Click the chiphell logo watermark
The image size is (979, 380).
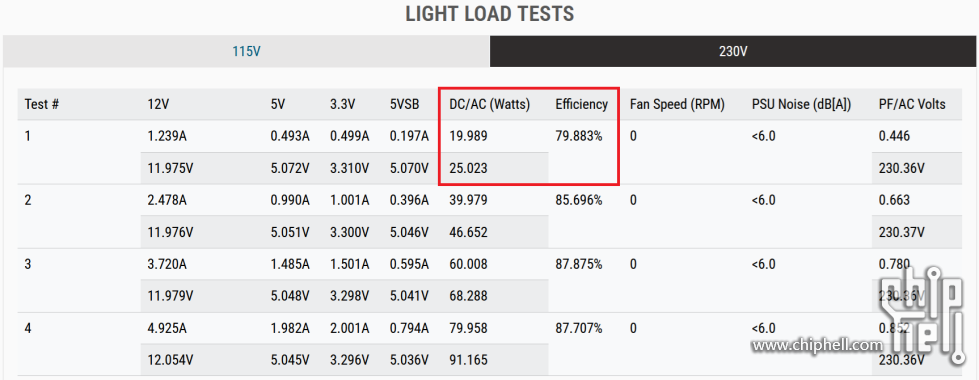pyautogui.click(x=923, y=315)
